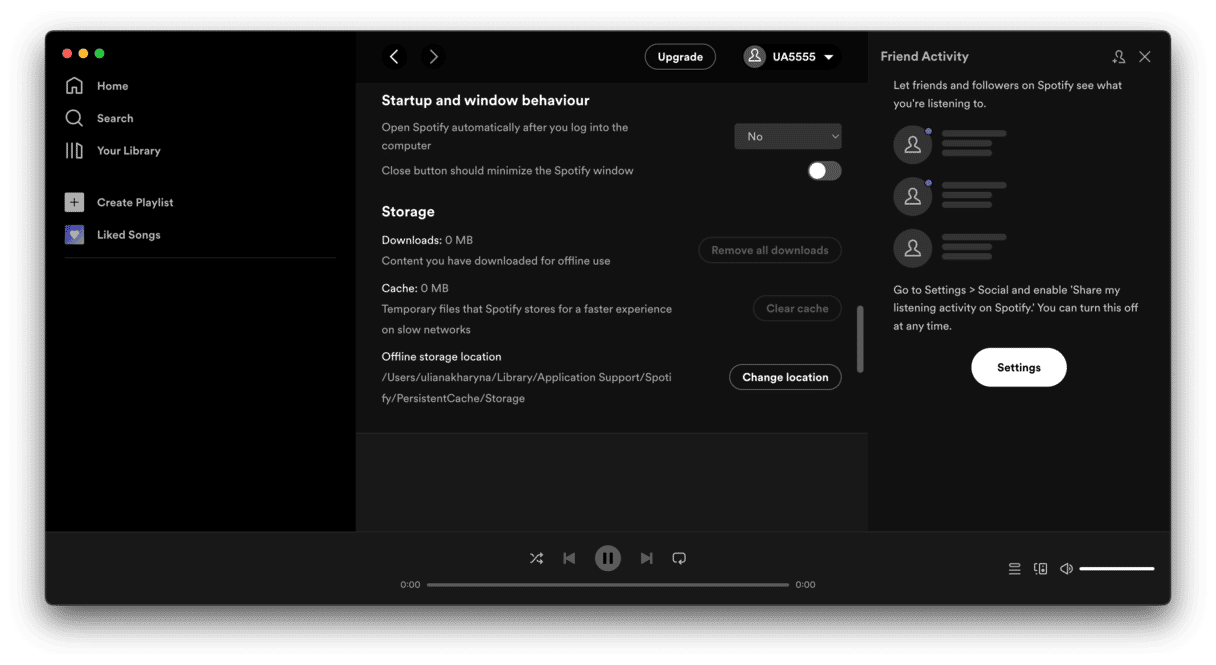Click Change location button
The height and width of the screenshot is (665, 1216).
click(785, 377)
